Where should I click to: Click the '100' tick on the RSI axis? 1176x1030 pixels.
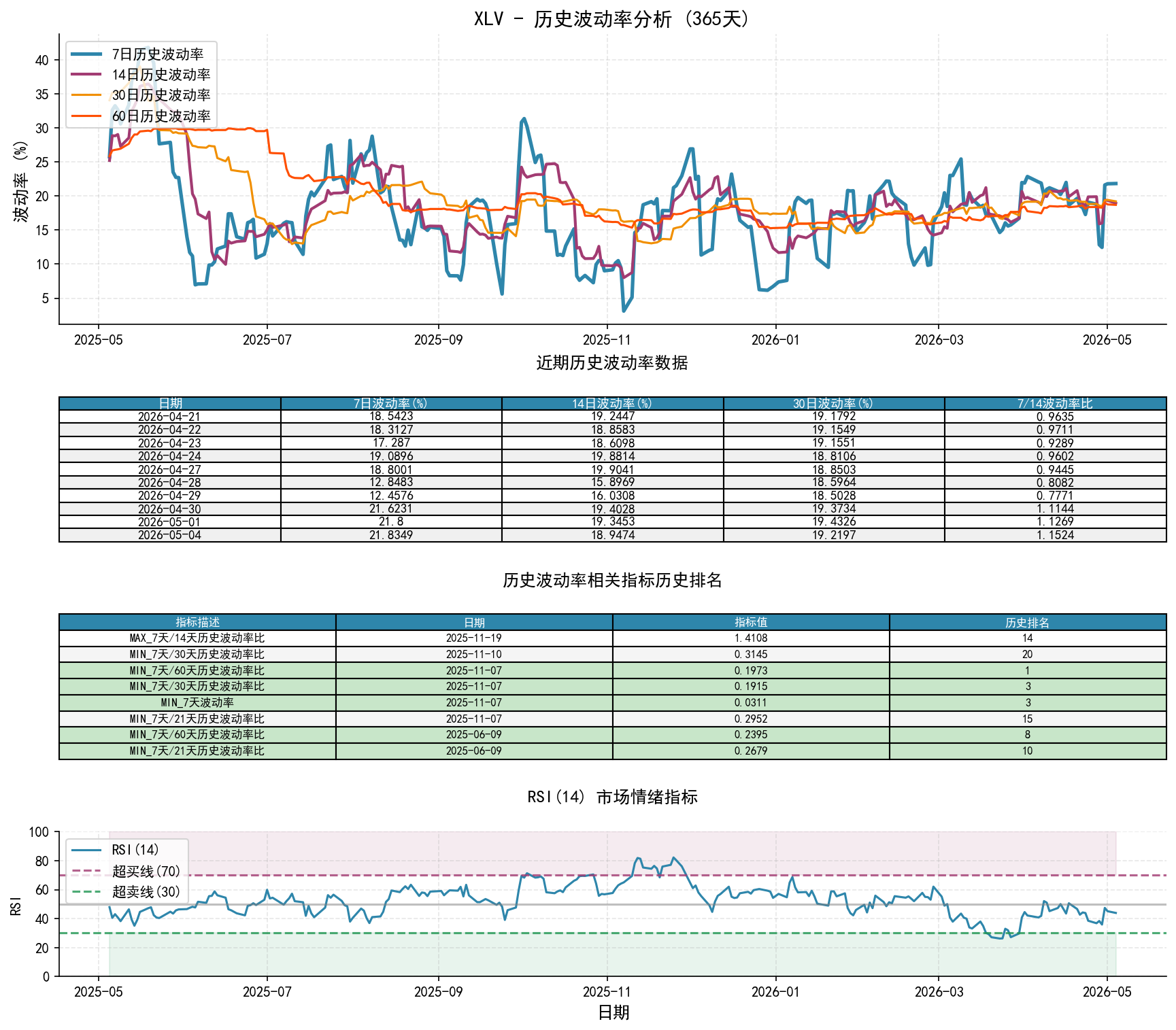pos(39,832)
